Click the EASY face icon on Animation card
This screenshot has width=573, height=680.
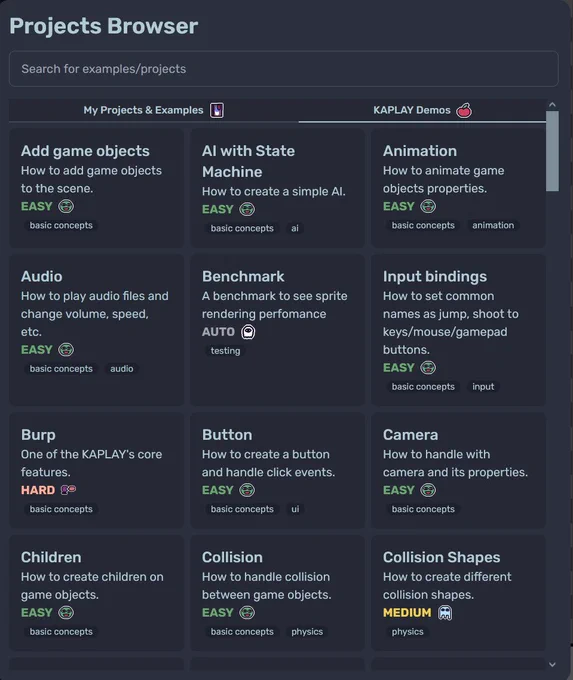(x=428, y=206)
